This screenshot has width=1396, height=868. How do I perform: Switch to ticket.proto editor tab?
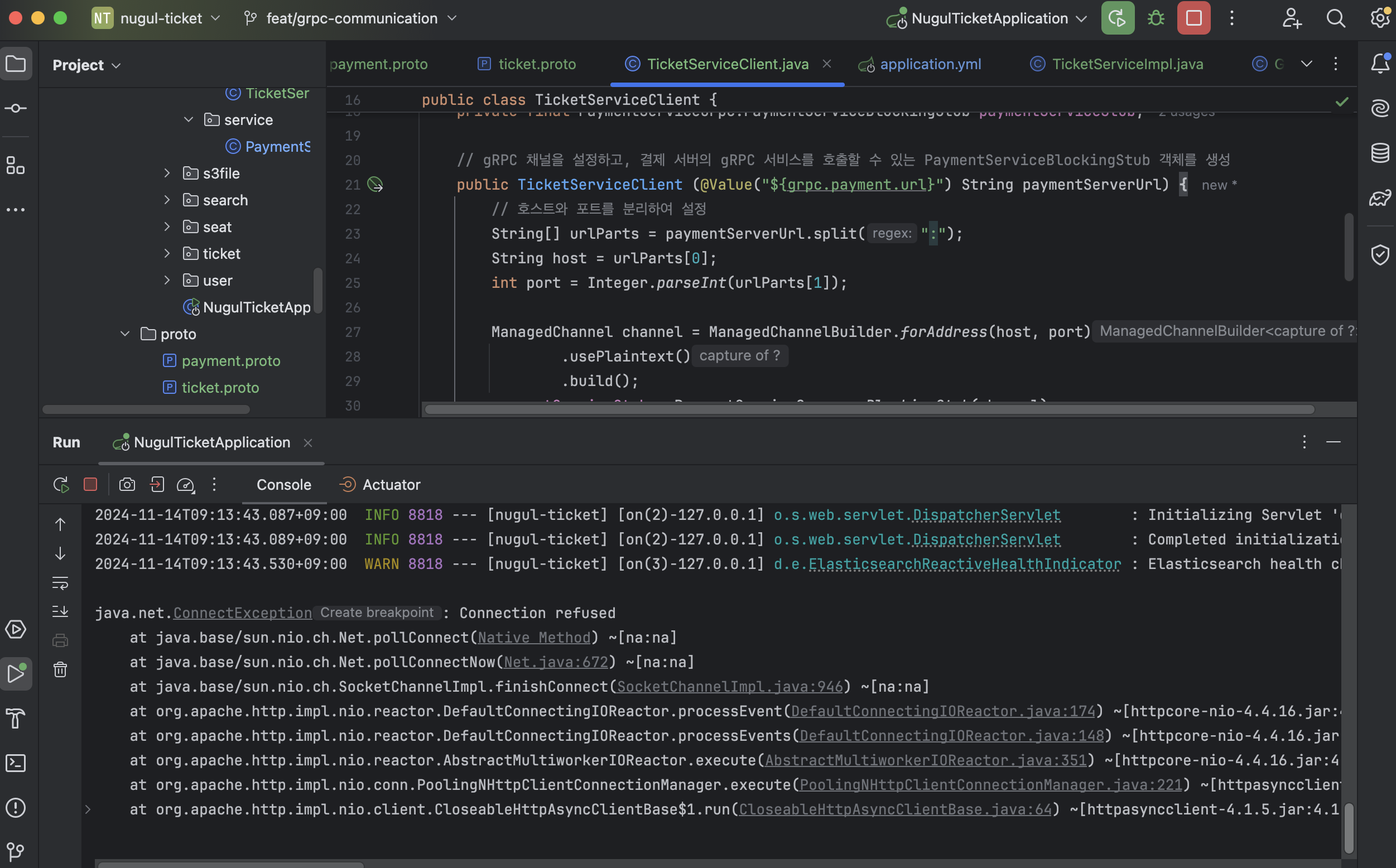pyautogui.click(x=526, y=64)
